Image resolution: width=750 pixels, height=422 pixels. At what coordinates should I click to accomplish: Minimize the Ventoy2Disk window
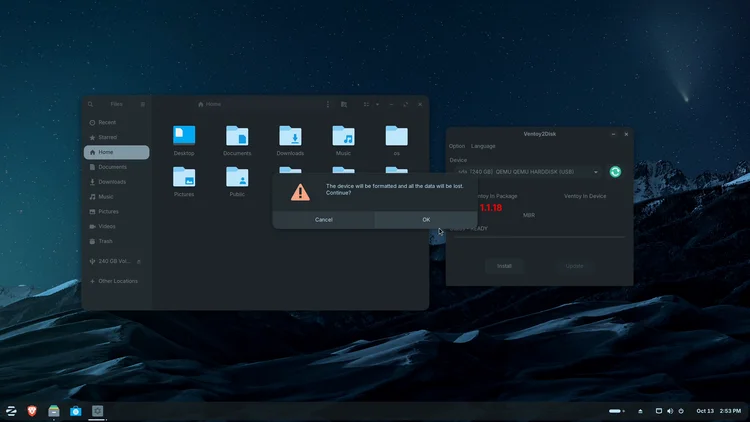click(613, 134)
